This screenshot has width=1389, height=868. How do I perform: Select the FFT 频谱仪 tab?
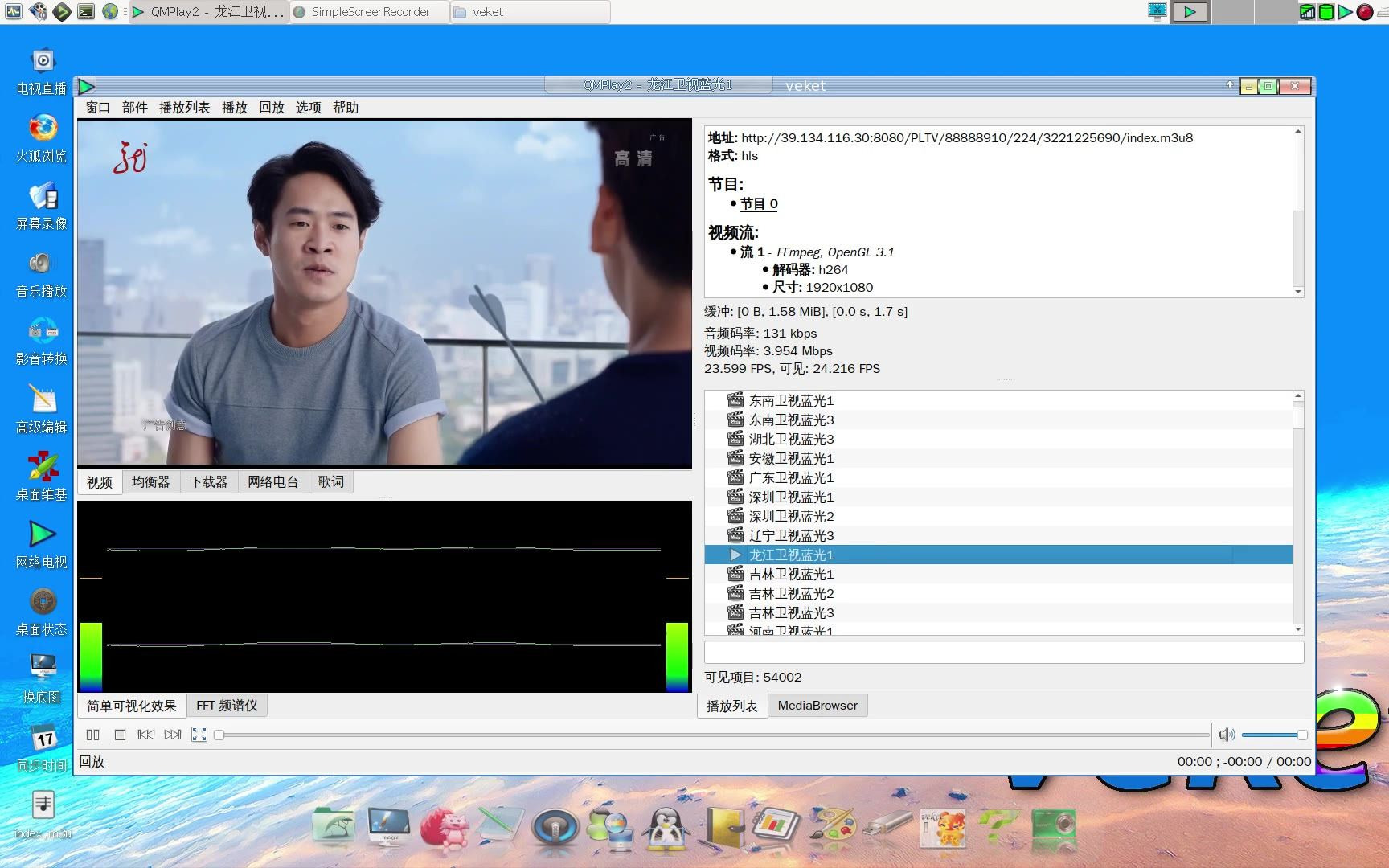pos(227,706)
